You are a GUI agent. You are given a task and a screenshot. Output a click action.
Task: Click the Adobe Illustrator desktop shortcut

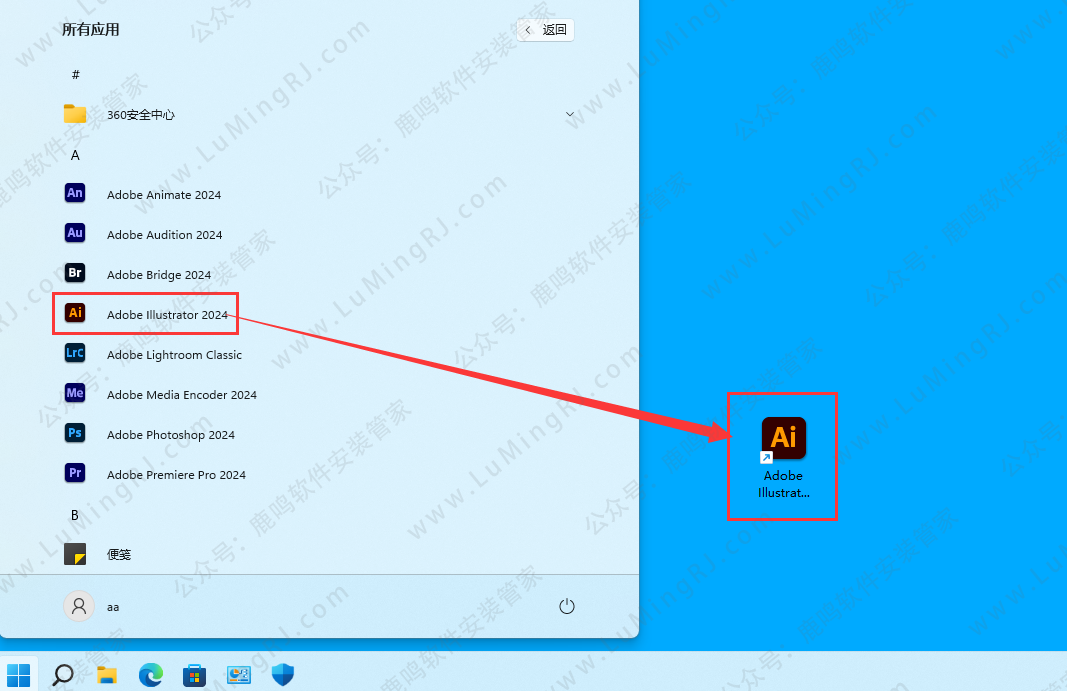783,457
